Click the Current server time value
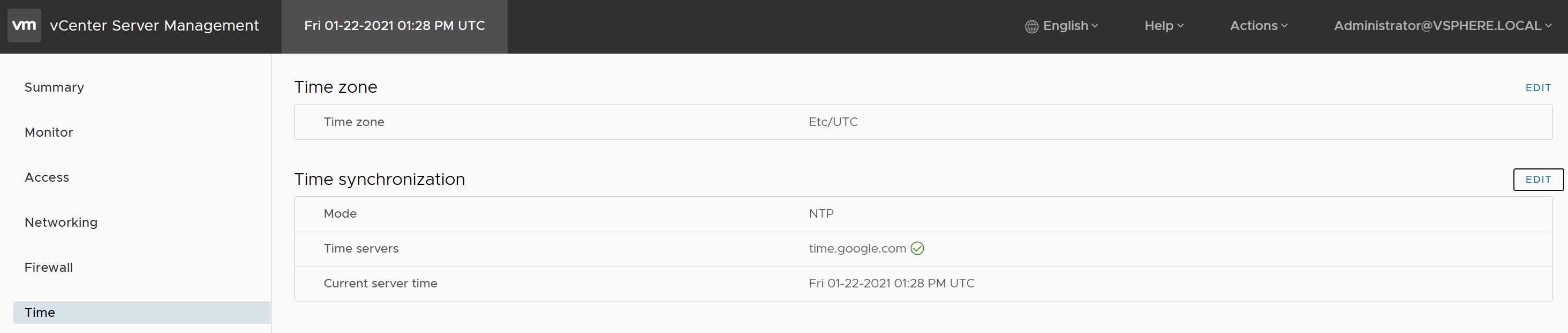 891,283
